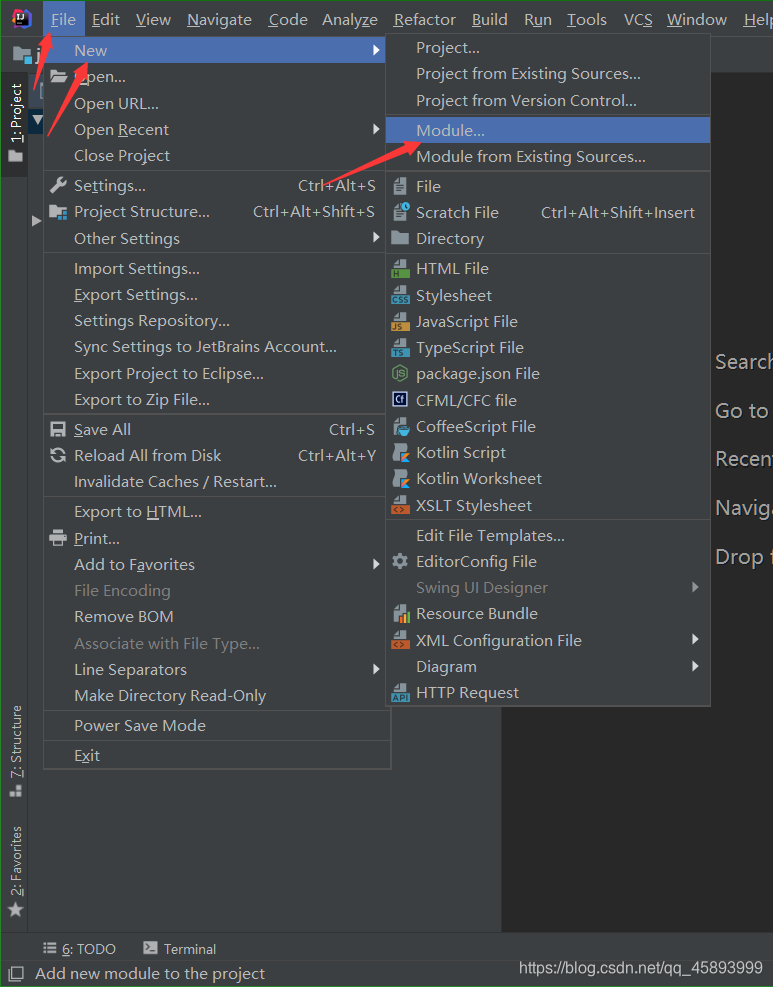Select Sync Settings to JetBrains Account...
773x987 pixels.
(x=215, y=347)
